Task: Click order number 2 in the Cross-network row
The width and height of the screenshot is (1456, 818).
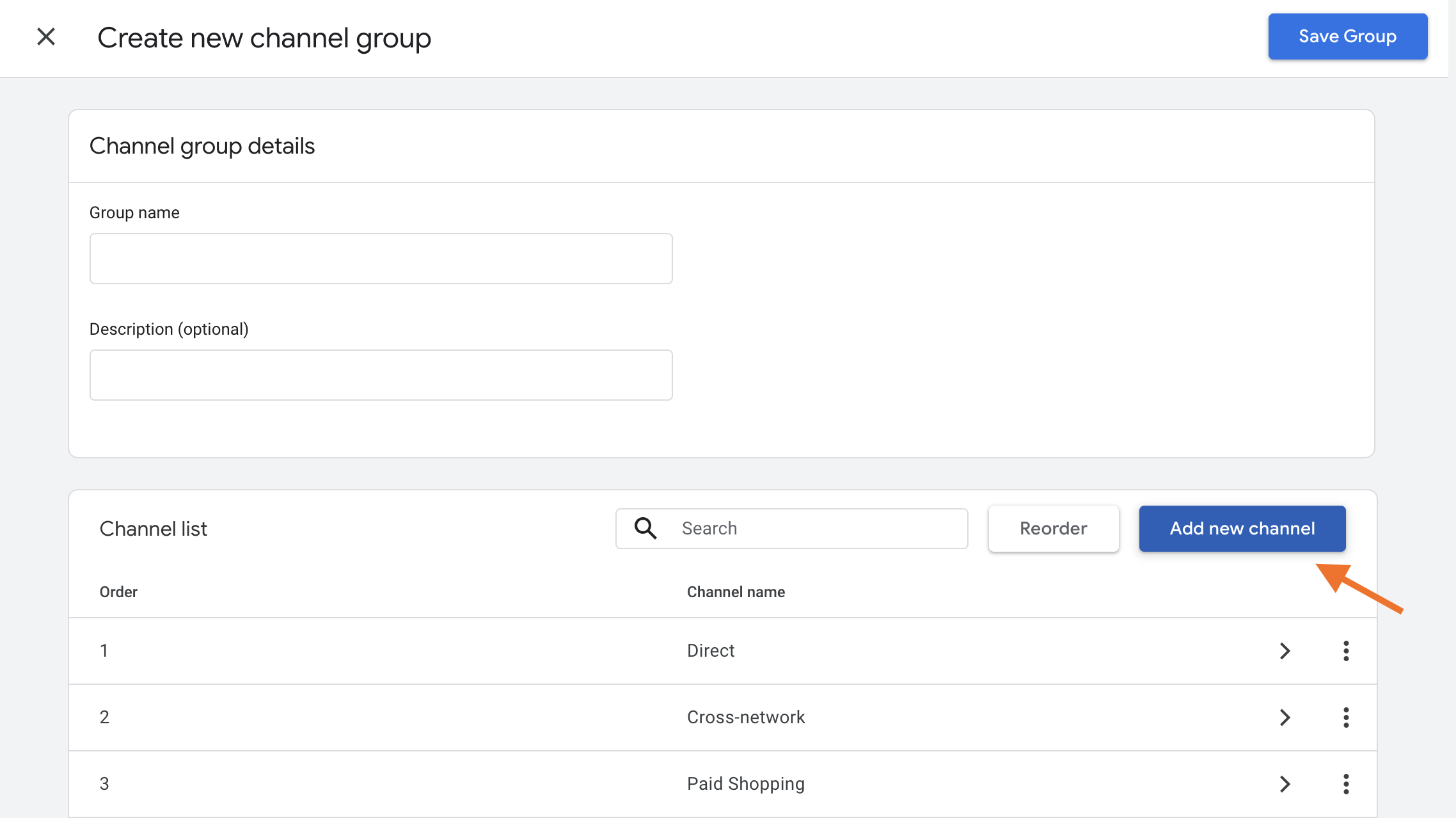Action: coord(104,718)
